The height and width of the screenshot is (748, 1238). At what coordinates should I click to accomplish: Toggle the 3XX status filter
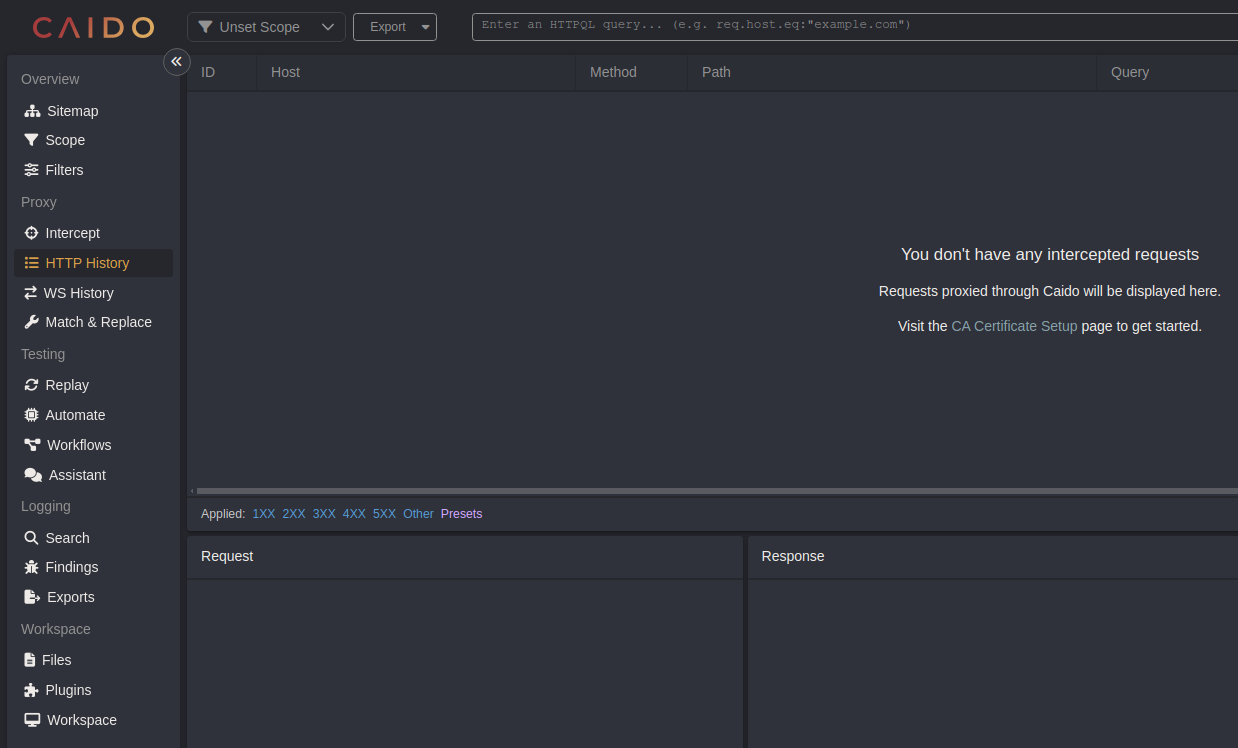coord(324,514)
